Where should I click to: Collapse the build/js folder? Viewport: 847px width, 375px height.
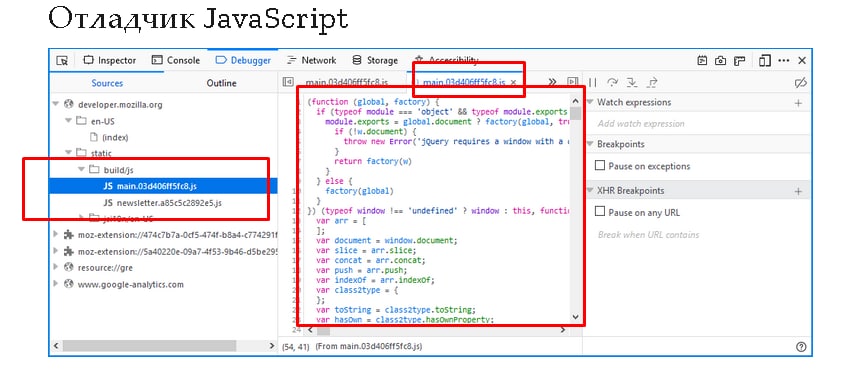pos(82,170)
